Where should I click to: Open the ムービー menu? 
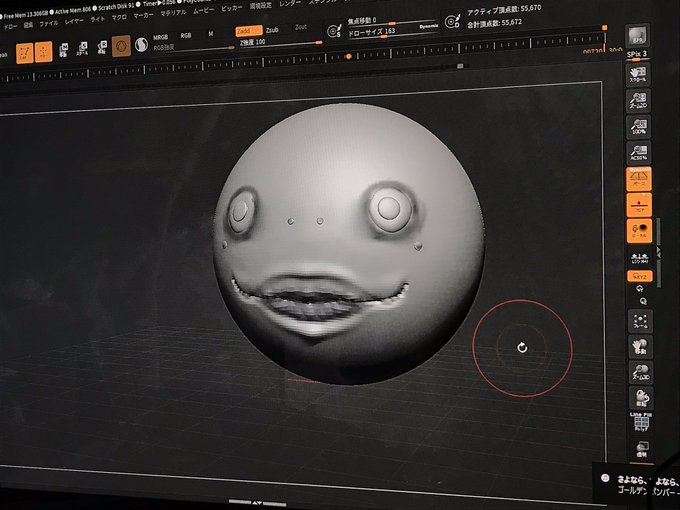(x=203, y=10)
